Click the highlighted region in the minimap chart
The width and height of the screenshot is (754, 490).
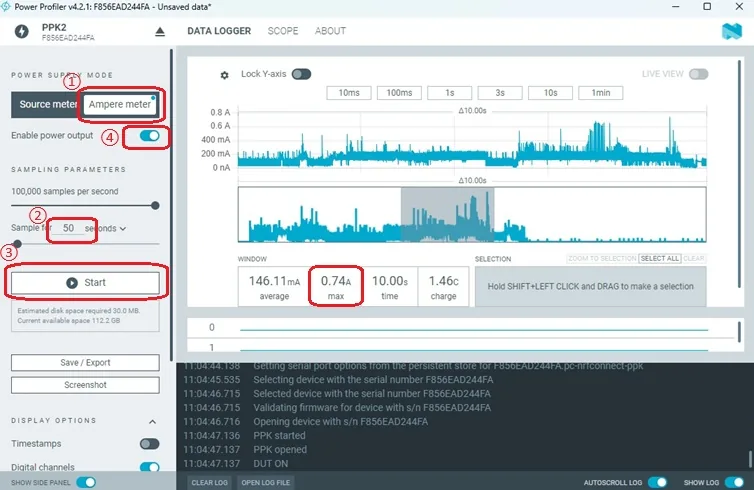[x=447, y=214]
